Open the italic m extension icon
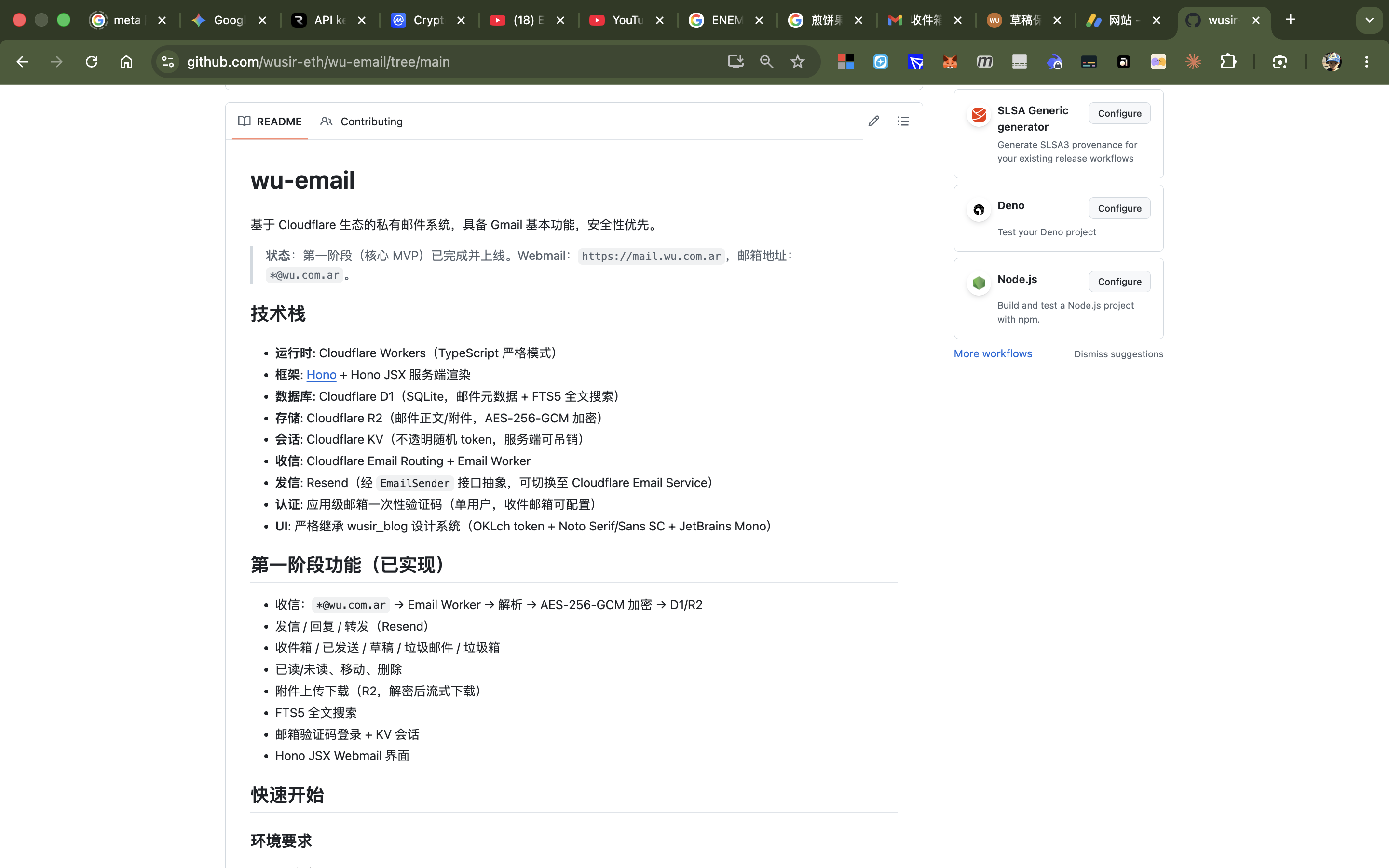The height and width of the screenshot is (868, 1389). 985,61
